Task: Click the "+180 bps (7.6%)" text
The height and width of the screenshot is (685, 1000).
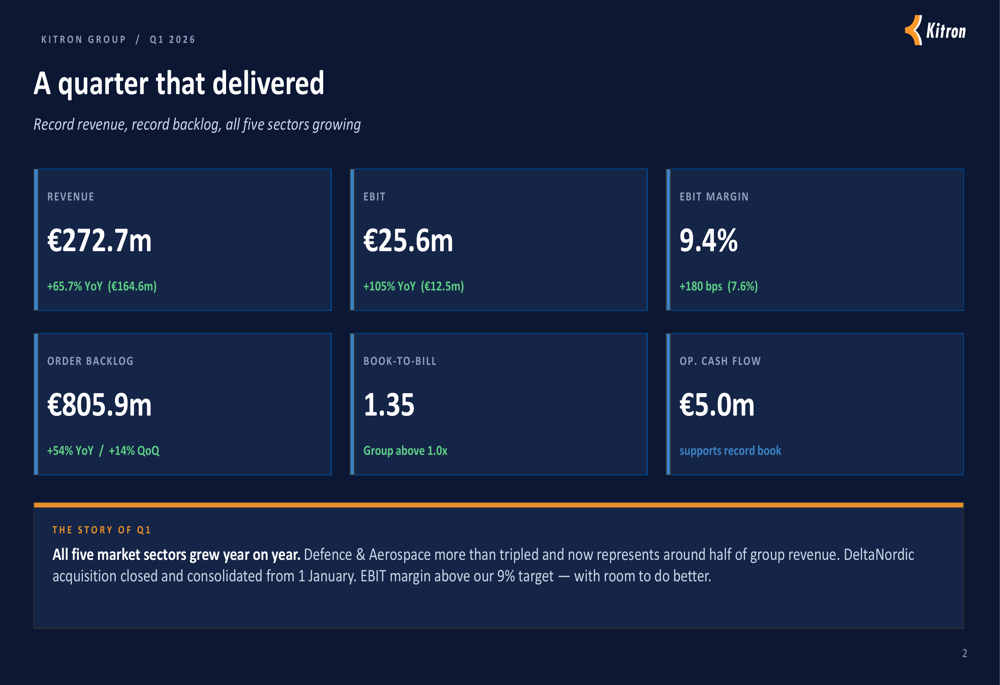Action: click(x=718, y=286)
